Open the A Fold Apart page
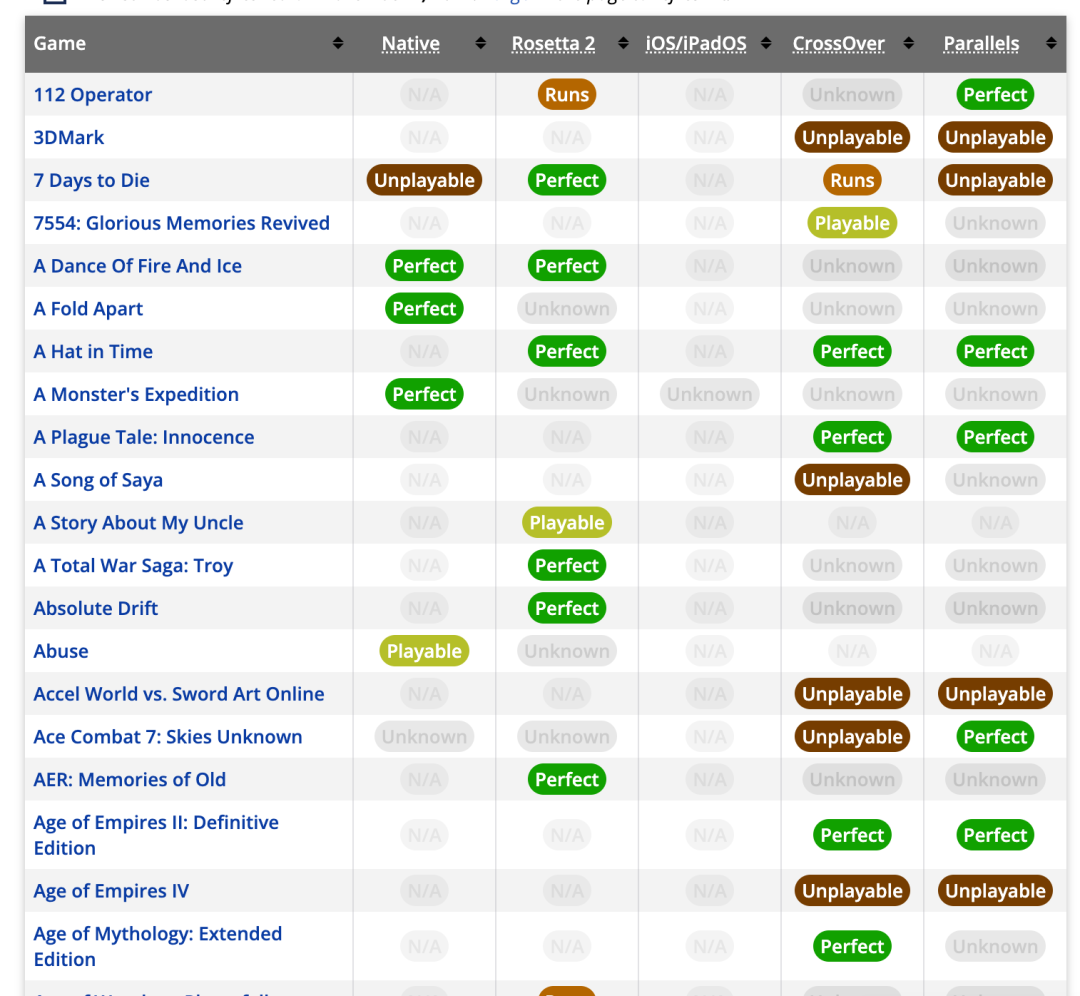The width and height of the screenshot is (1080, 996). pos(88,309)
